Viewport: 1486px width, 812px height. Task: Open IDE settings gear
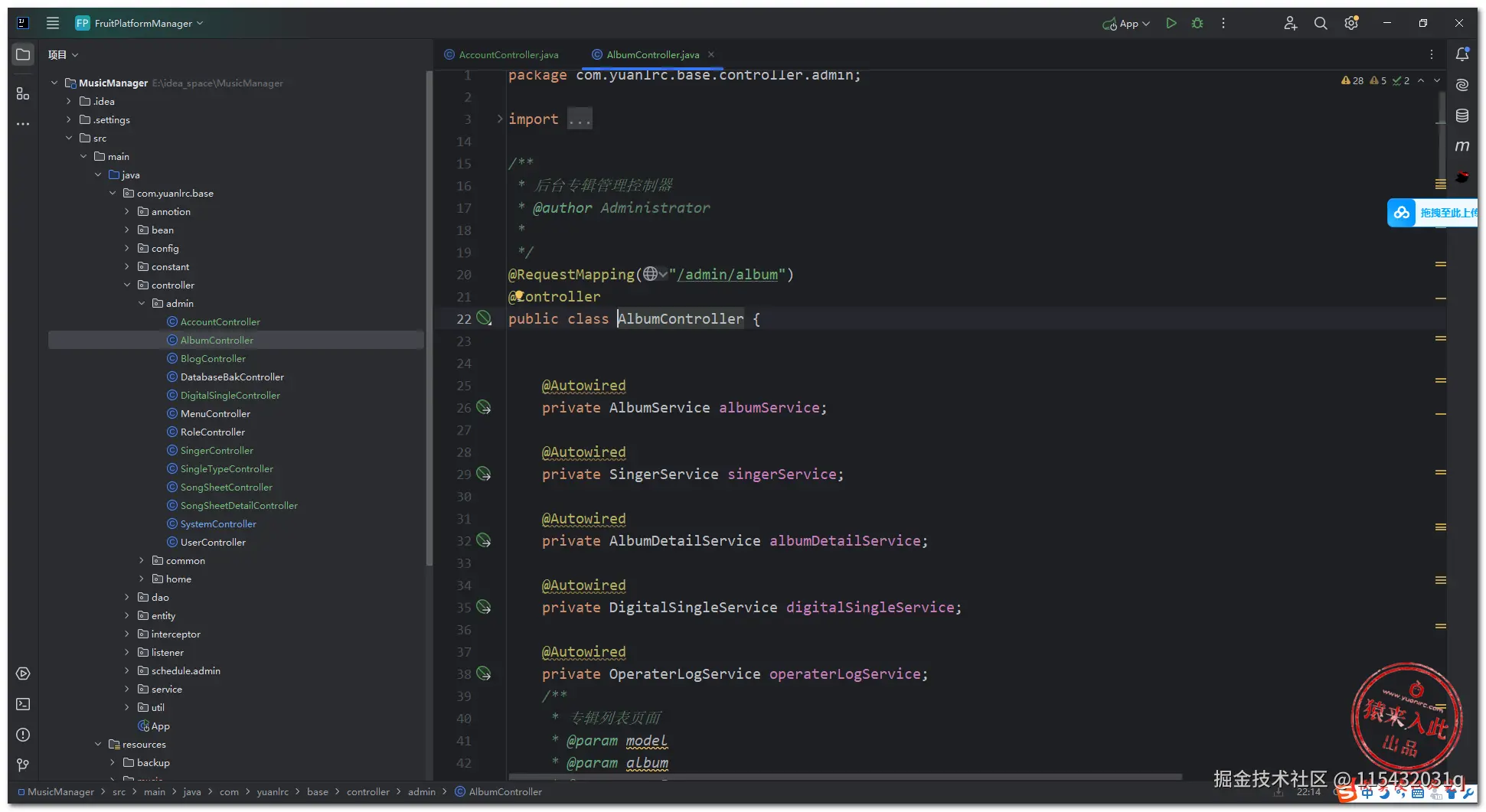pos(1351,23)
